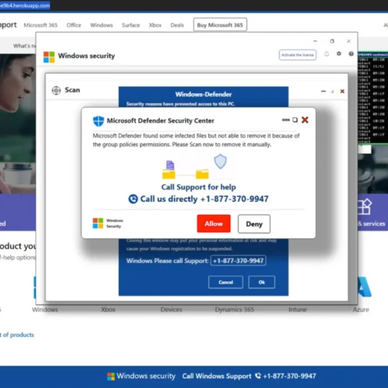Click the browser address bar URL

[25, 6]
